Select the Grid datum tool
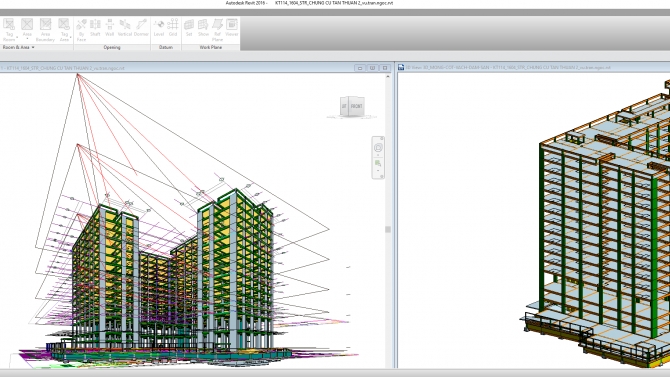 pos(173,27)
